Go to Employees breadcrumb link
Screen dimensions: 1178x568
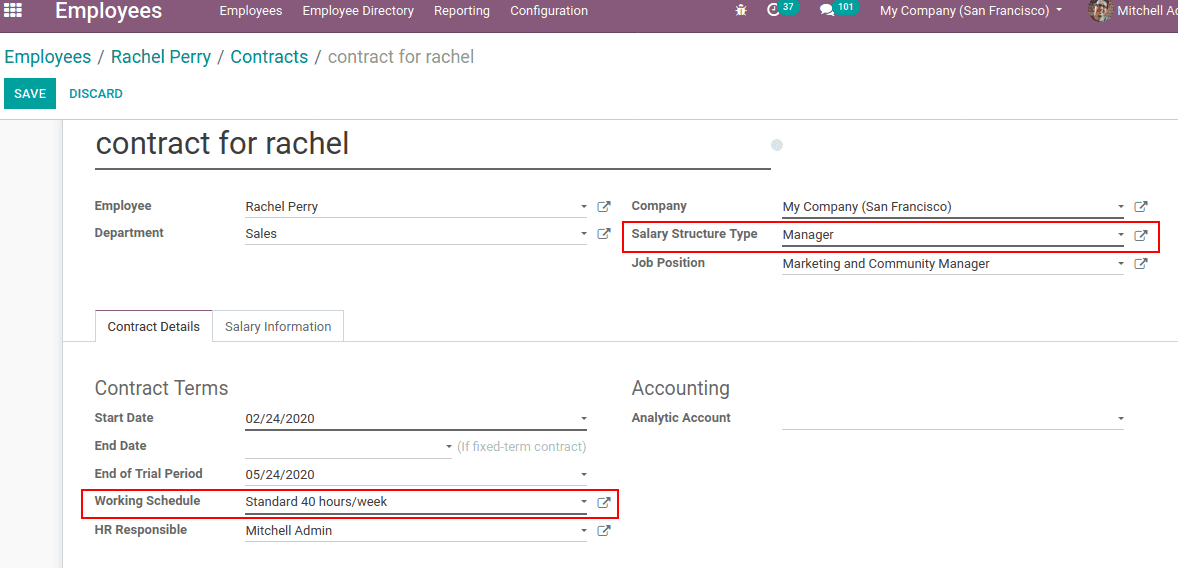click(x=47, y=57)
